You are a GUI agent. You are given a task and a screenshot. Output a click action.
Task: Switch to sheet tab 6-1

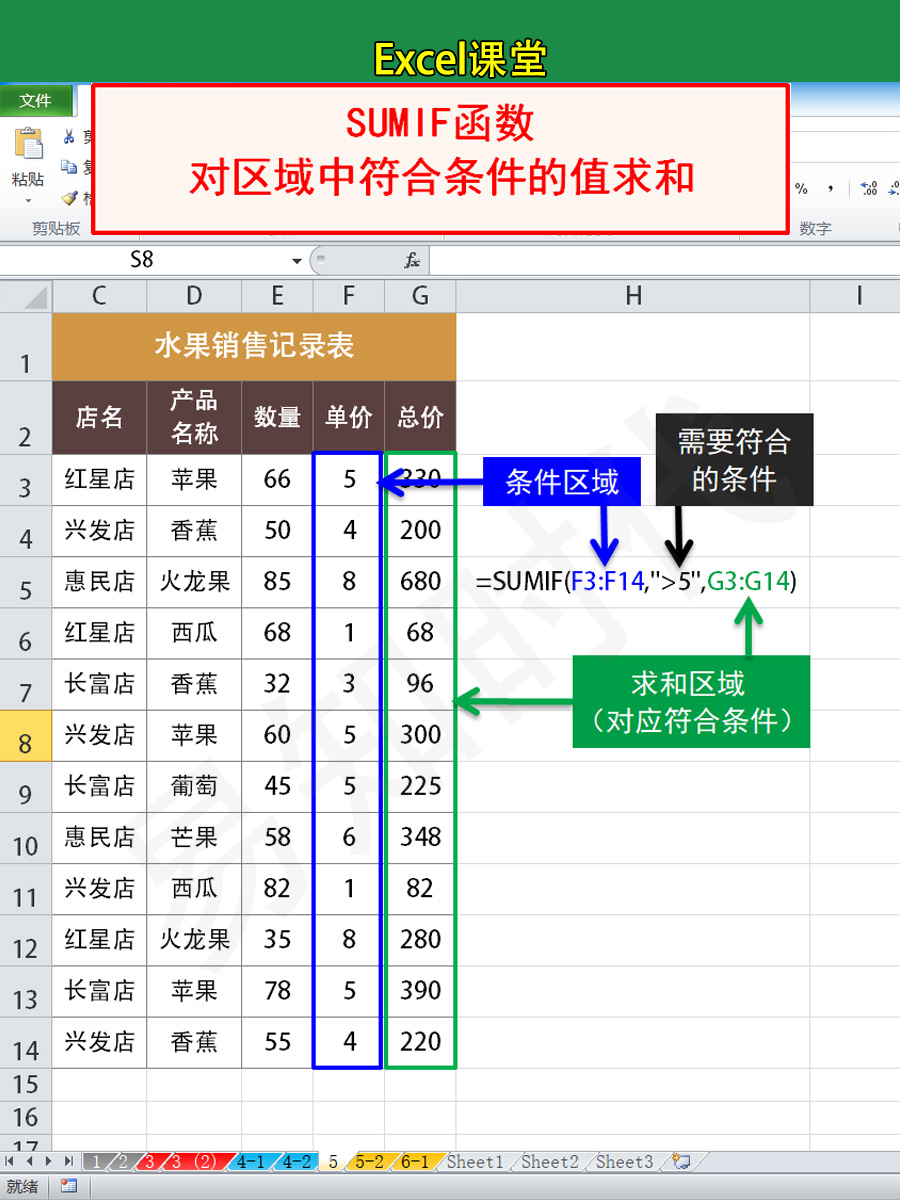coord(414,1162)
